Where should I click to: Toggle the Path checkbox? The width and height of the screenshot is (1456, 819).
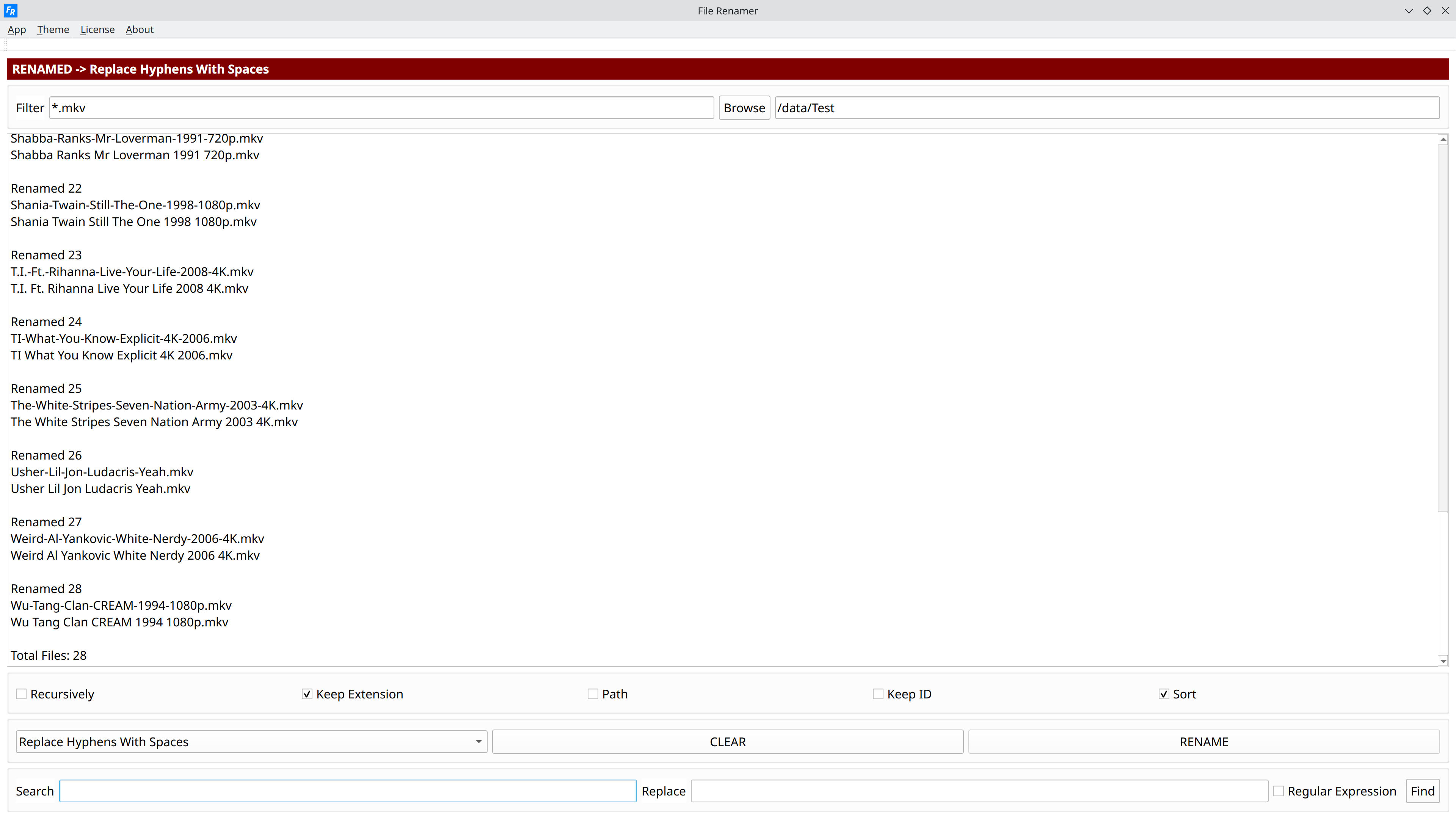click(x=593, y=694)
